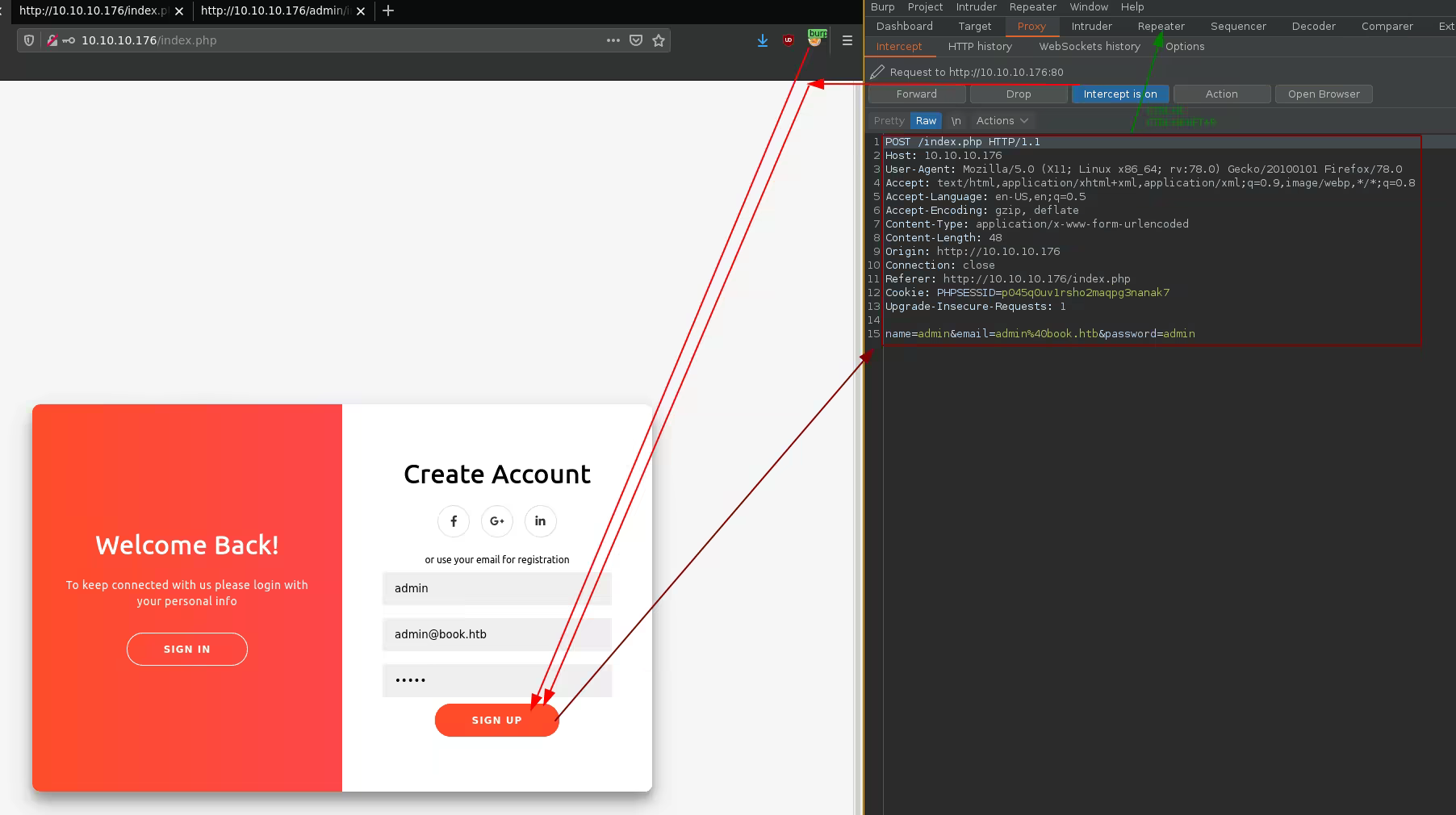
Task: Click the email field containing admin@book.htb
Action: (x=497, y=634)
